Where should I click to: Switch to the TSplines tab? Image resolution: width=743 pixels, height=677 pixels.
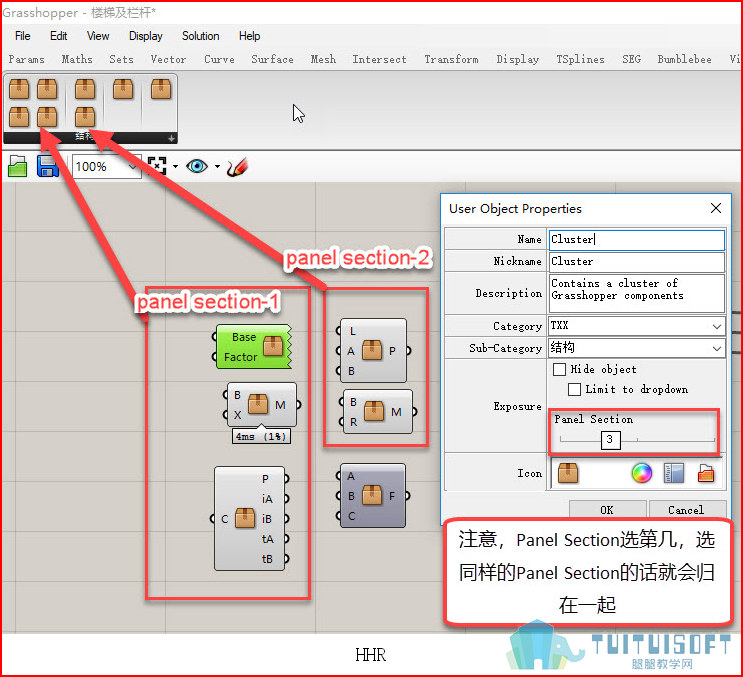(580, 59)
